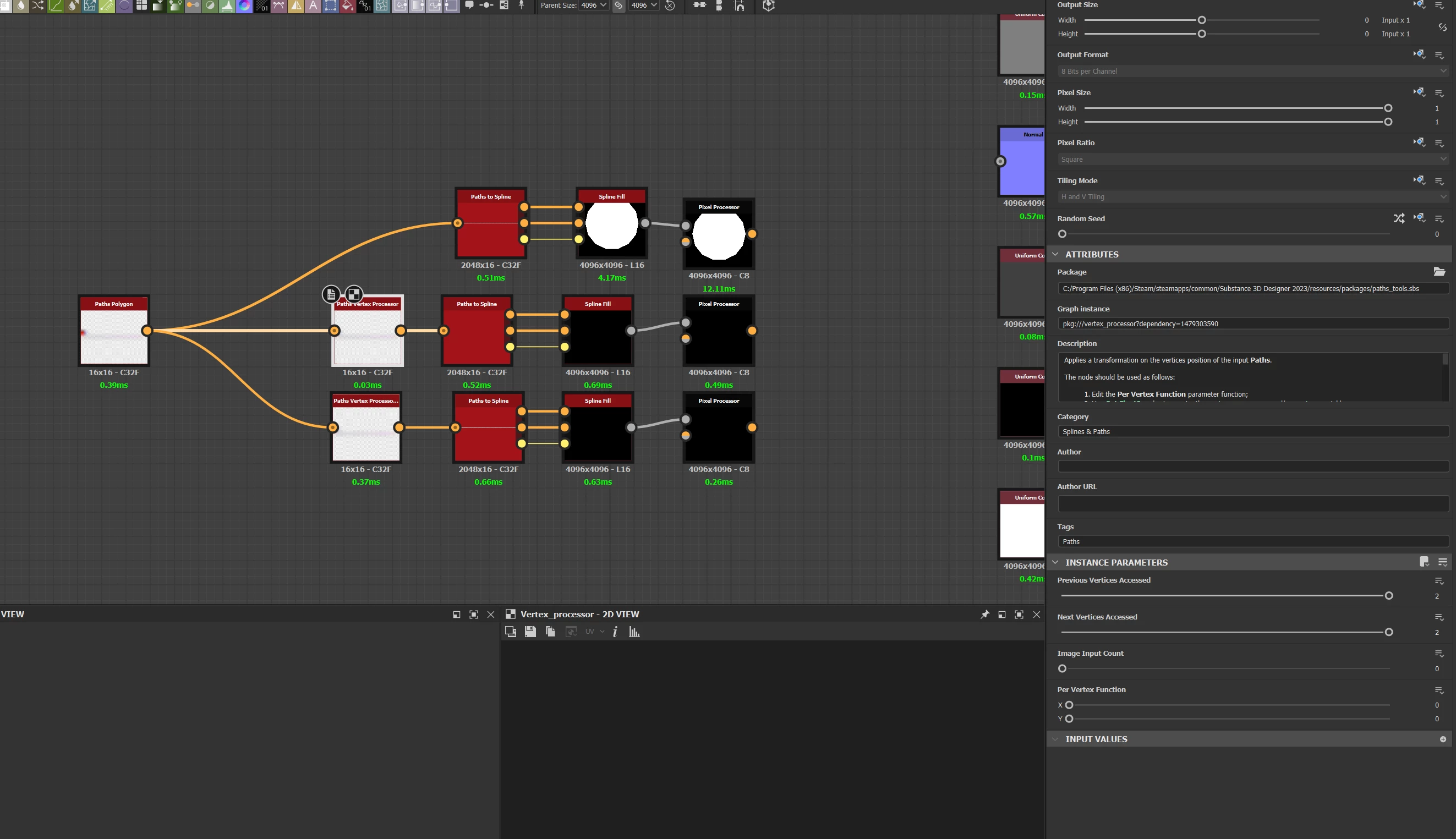Save the 2D View image with floppy icon
Screen dimensions: 1456x839
click(530, 632)
